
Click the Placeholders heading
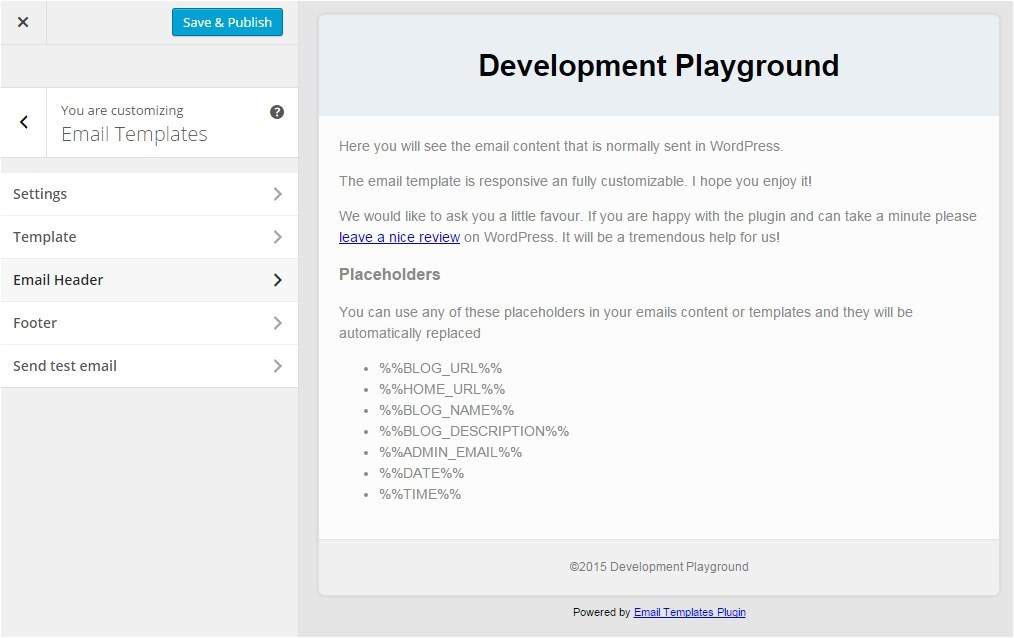pyautogui.click(x=389, y=275)
